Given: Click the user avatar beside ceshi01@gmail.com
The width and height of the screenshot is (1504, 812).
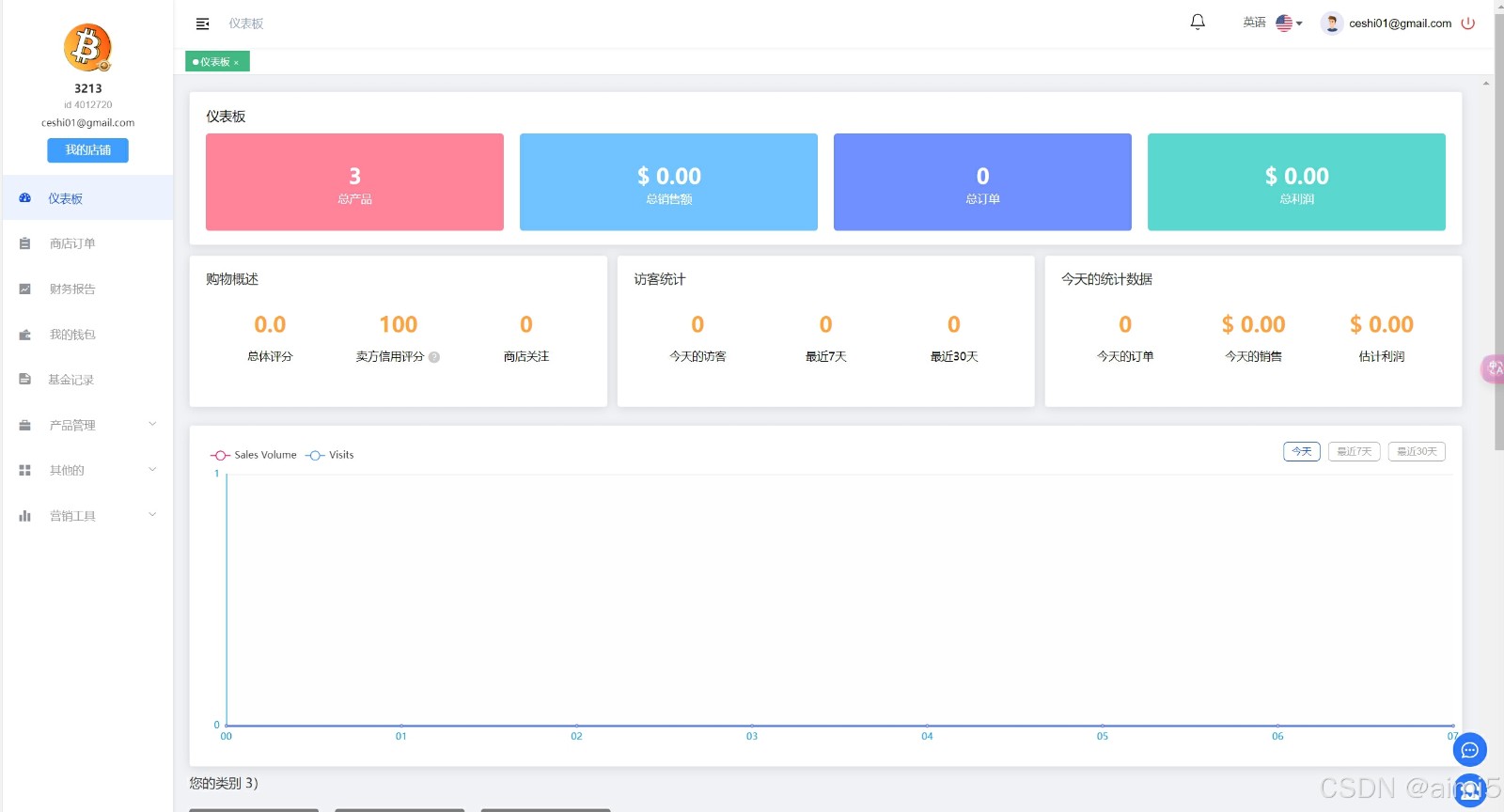Looking at the screenshot, I should coord(1331,23).
